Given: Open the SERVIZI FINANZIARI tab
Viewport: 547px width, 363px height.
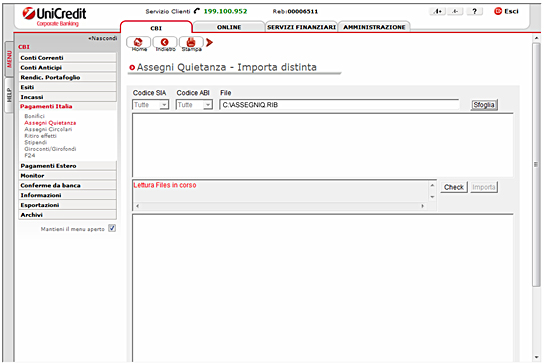Looking at the screenshot, I should pos(301,27).
